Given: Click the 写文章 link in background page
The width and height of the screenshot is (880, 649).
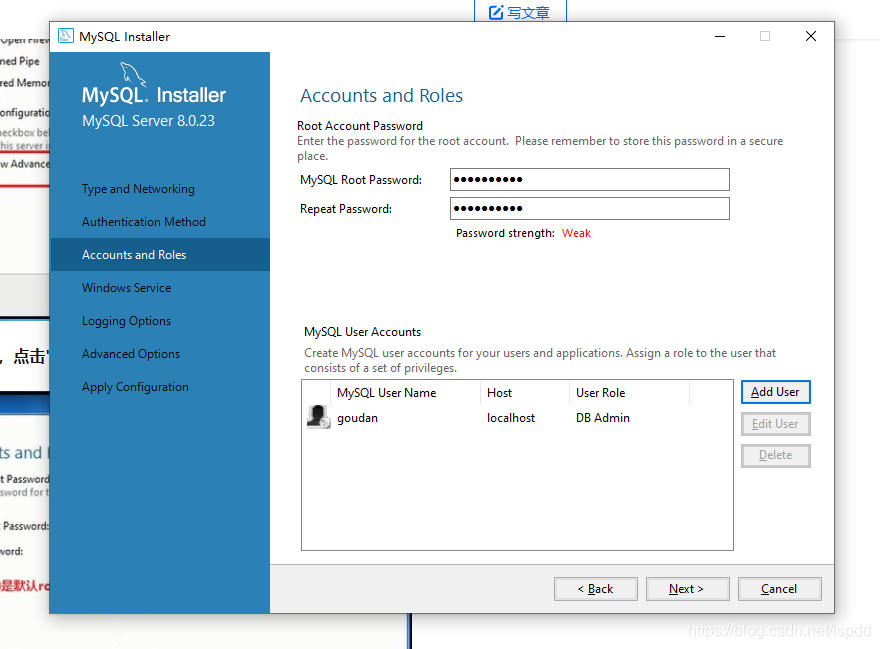Looking at the screenshot, I should coord(528,12).
